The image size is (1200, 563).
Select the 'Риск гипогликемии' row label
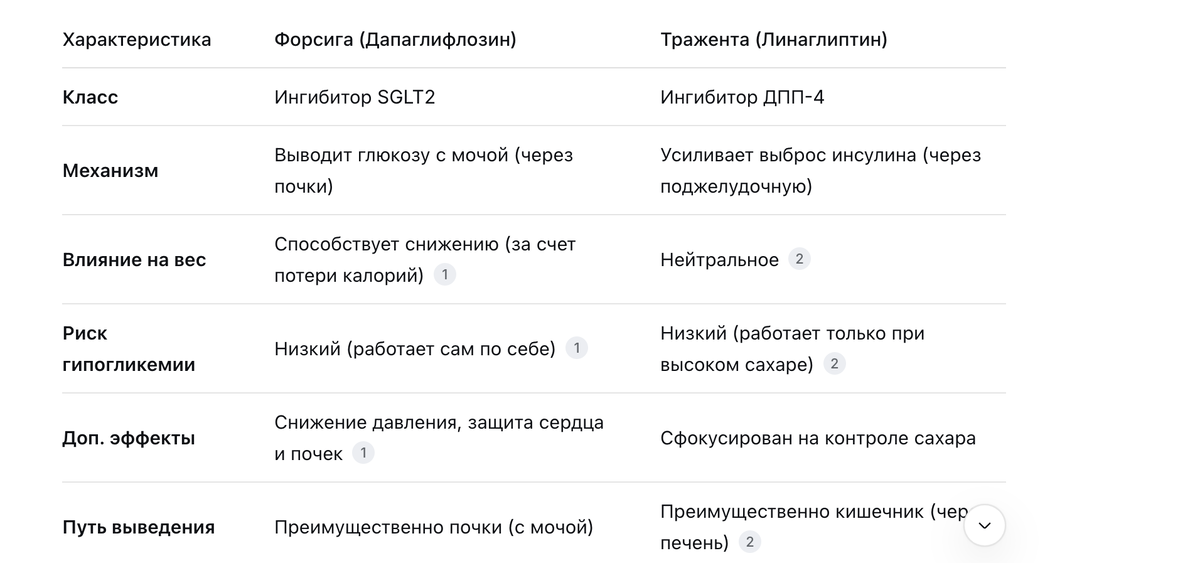[x=129, y=349]
